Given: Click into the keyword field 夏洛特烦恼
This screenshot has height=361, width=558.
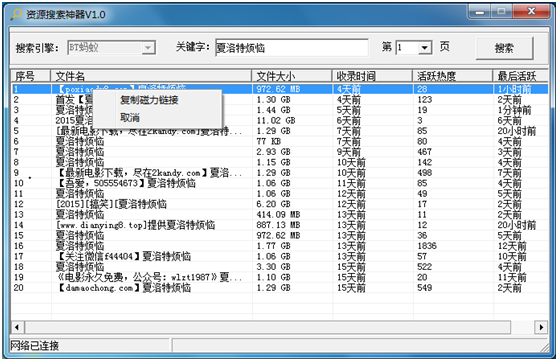Looking at the screenshot, I should point(292,48).
